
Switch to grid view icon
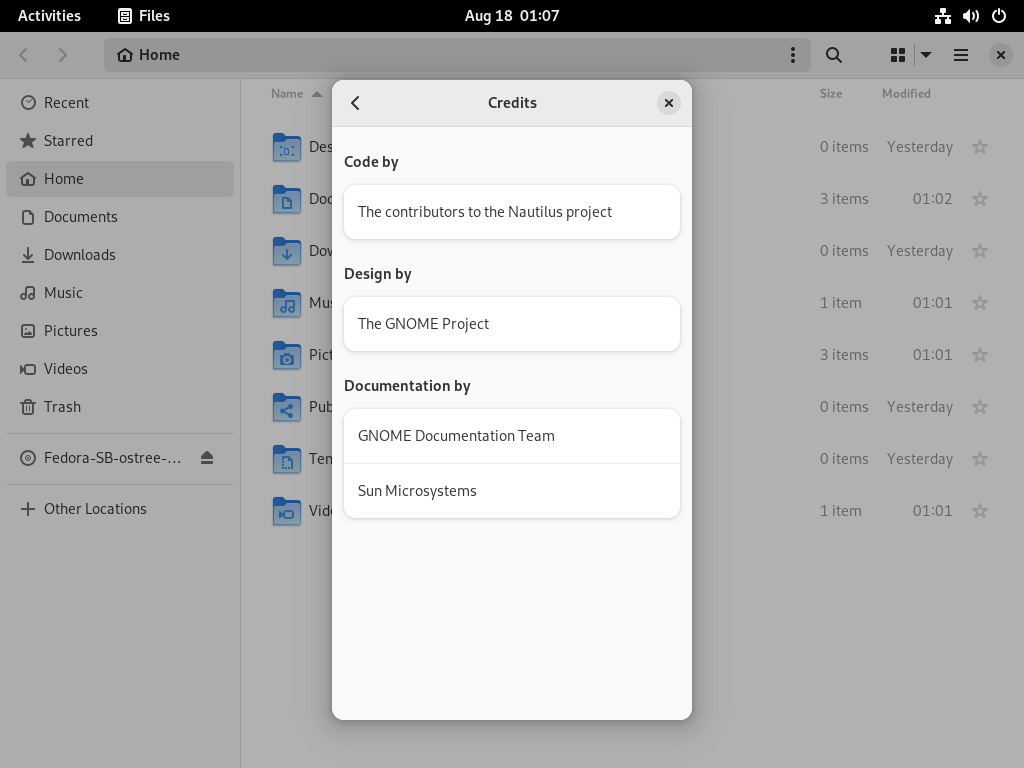tap(898, 55)
